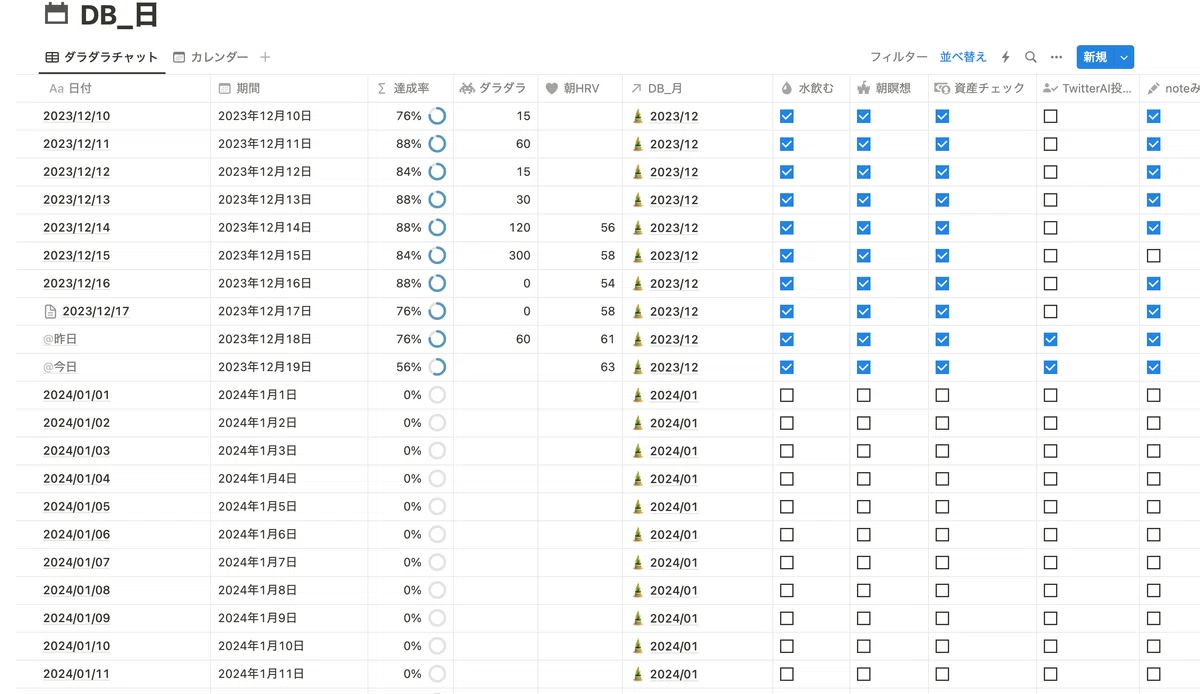The height and width of the screenshot is (694, 1200).
Task: Check TwitterAI投 box for 2023/12/11
Action: [x=1049, y=144]
